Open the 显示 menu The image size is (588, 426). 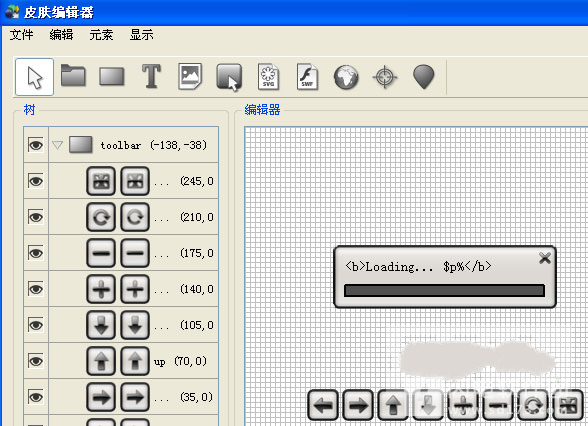[142, 35]
